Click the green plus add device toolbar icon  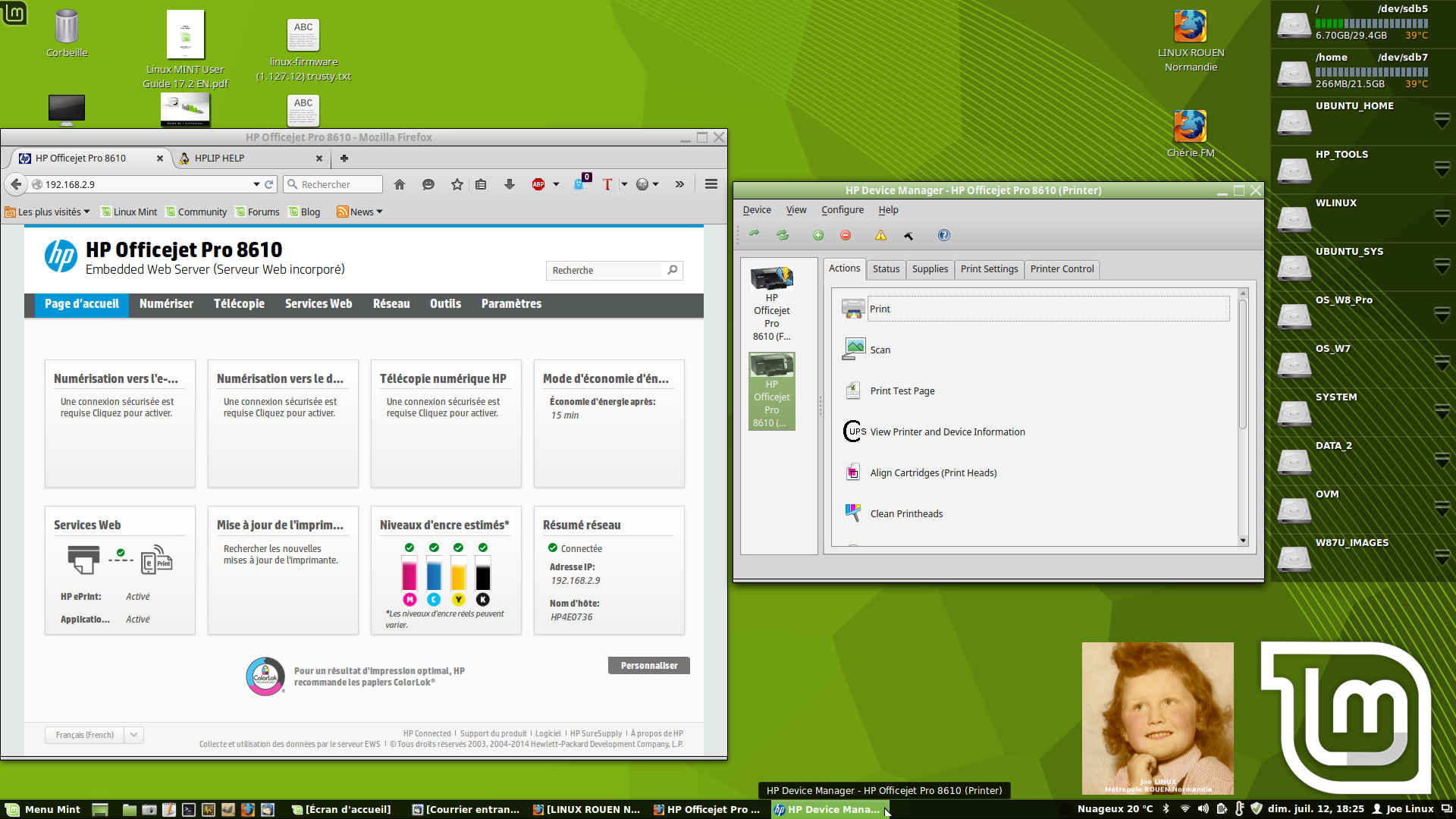(x=818, y=235)
